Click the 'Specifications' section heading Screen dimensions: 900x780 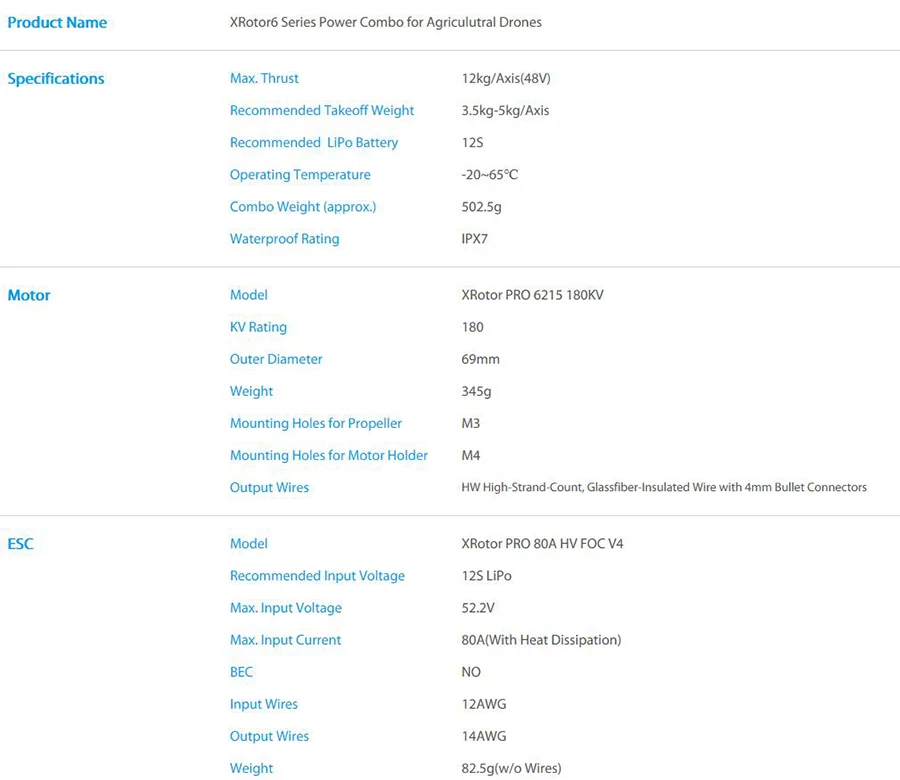(56, 79)
